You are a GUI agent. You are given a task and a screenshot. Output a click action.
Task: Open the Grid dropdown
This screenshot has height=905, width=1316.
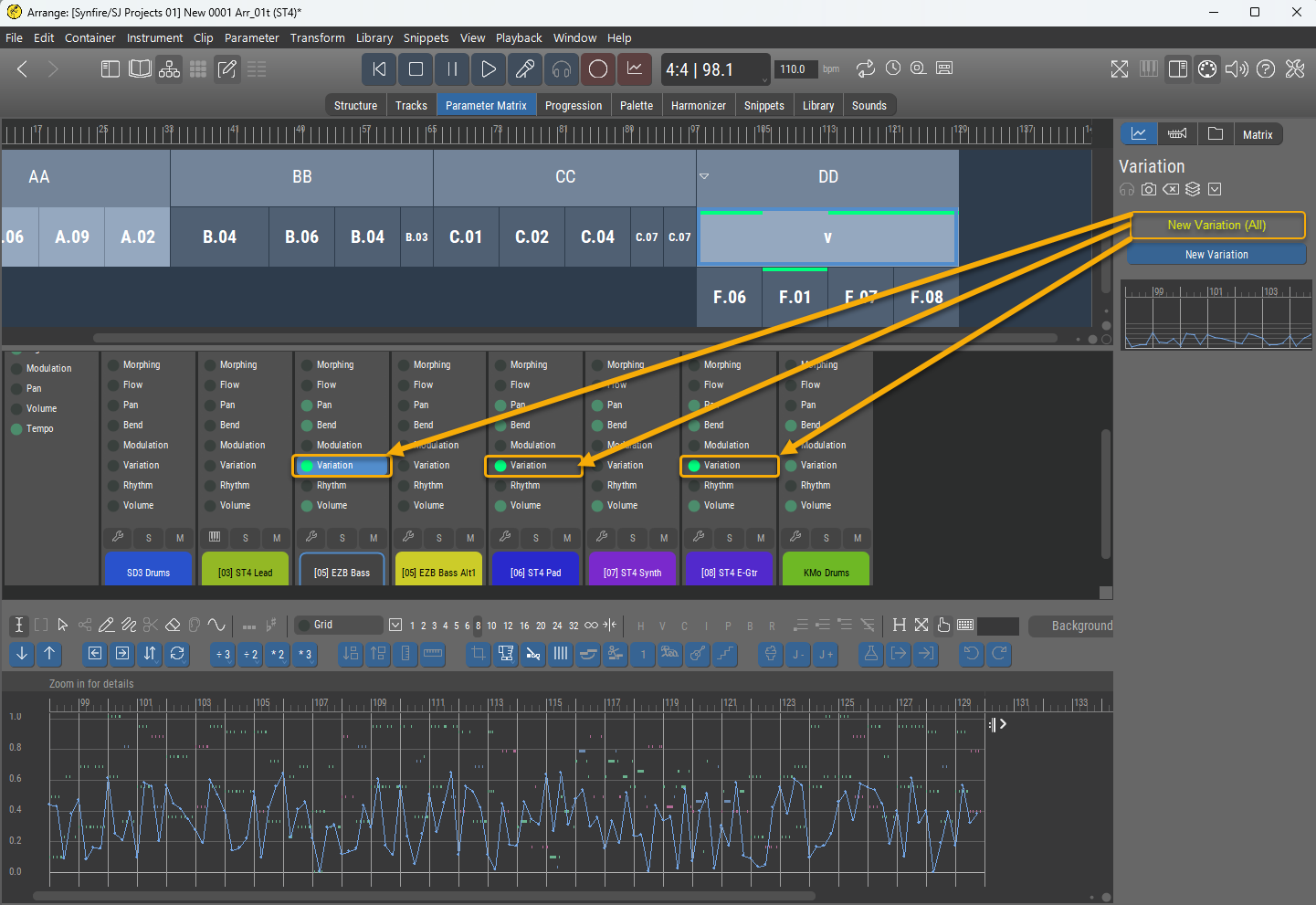395,625
